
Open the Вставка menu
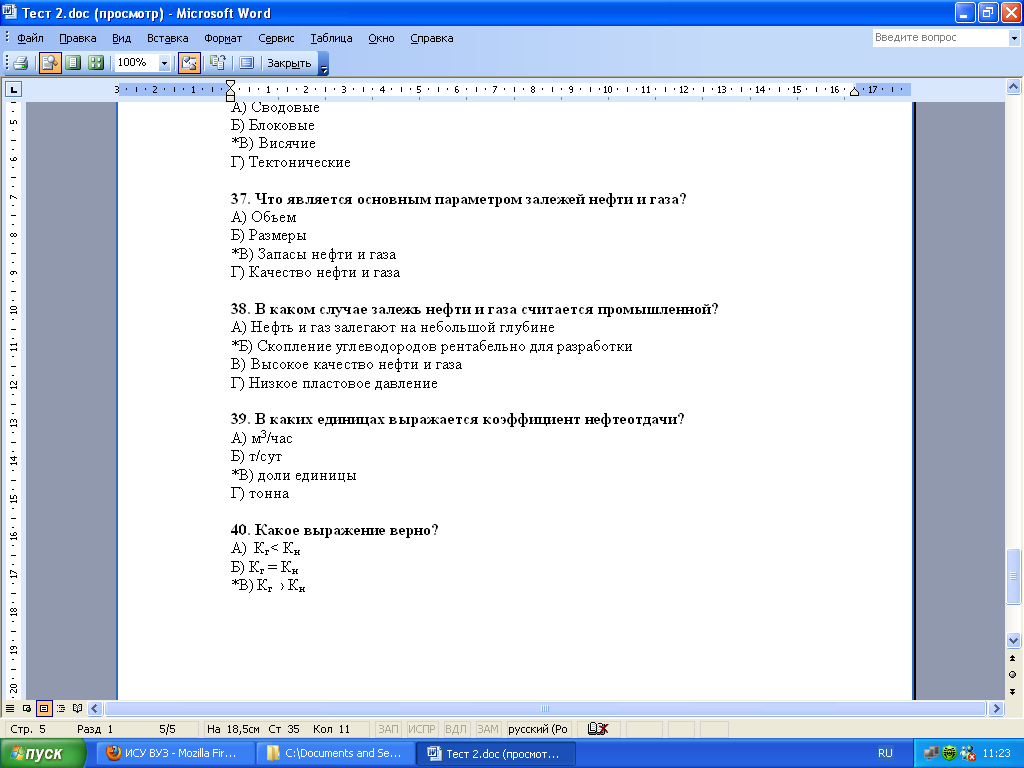(167, 38)
